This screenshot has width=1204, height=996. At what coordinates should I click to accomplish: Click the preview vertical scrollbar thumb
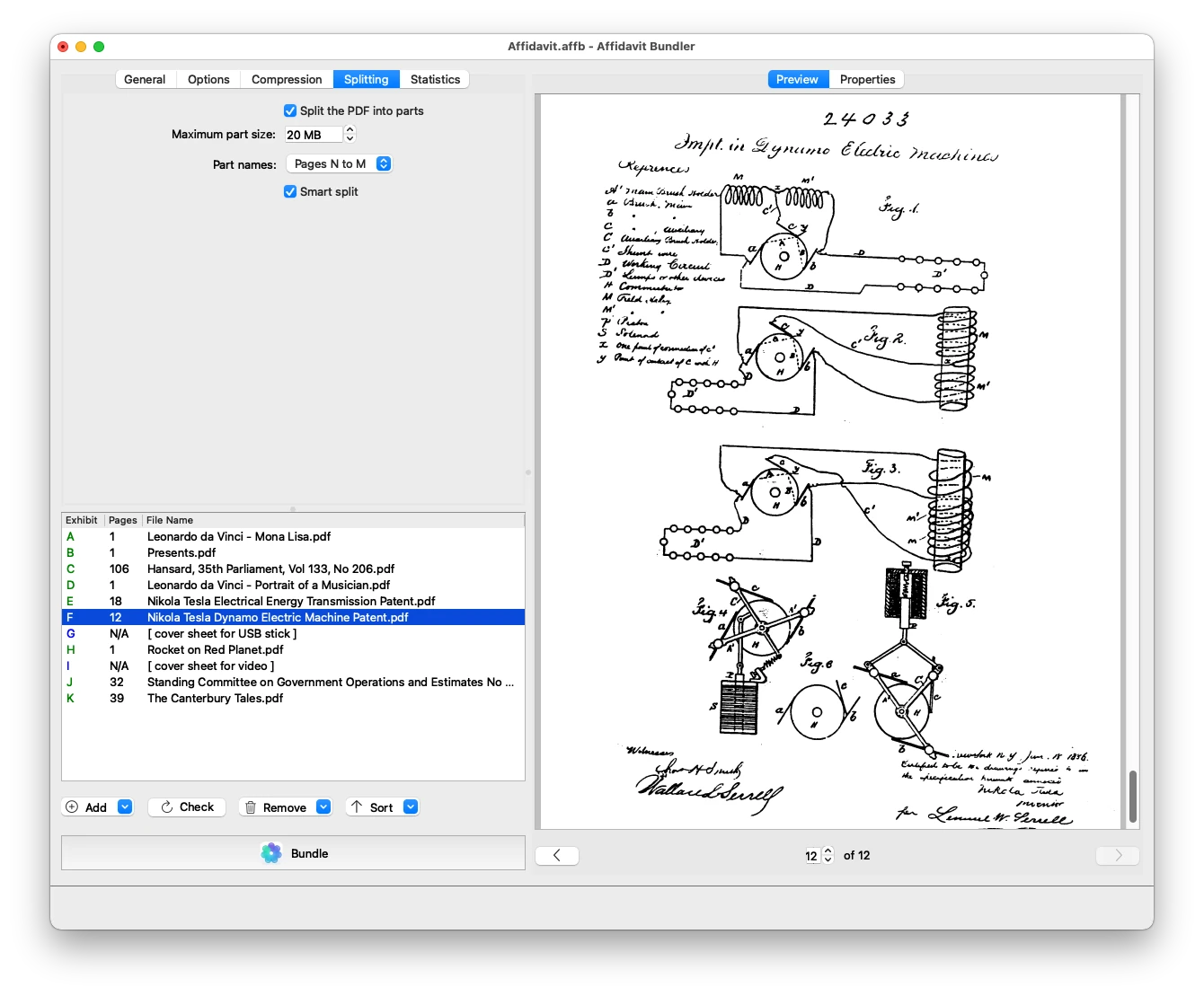[x=1133, y=796]
